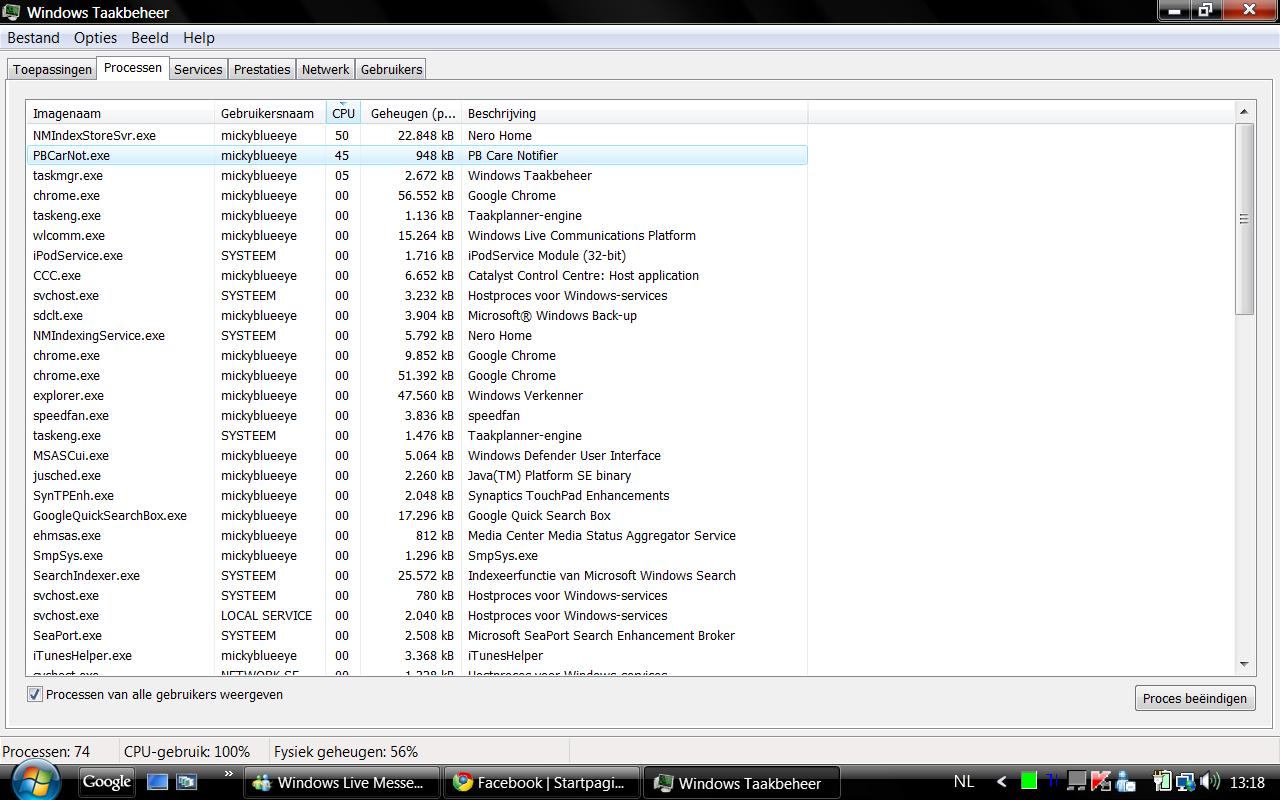Click the power plug battery tray icon

1161,782
